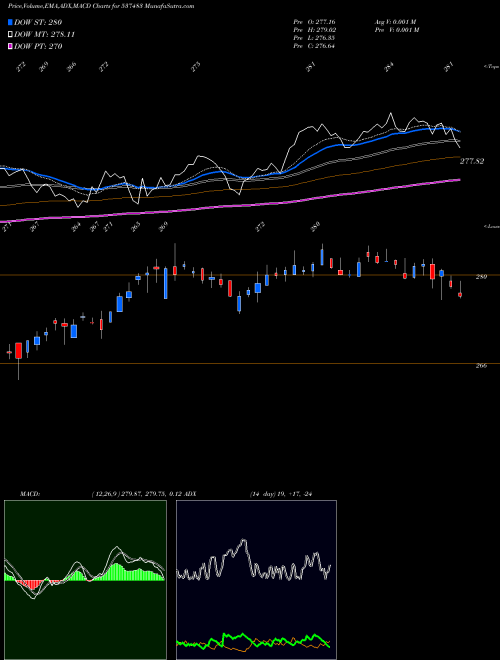Select the DOW PT: 270 legend label
Screen dimensions: 500x660
click(38, 46)
